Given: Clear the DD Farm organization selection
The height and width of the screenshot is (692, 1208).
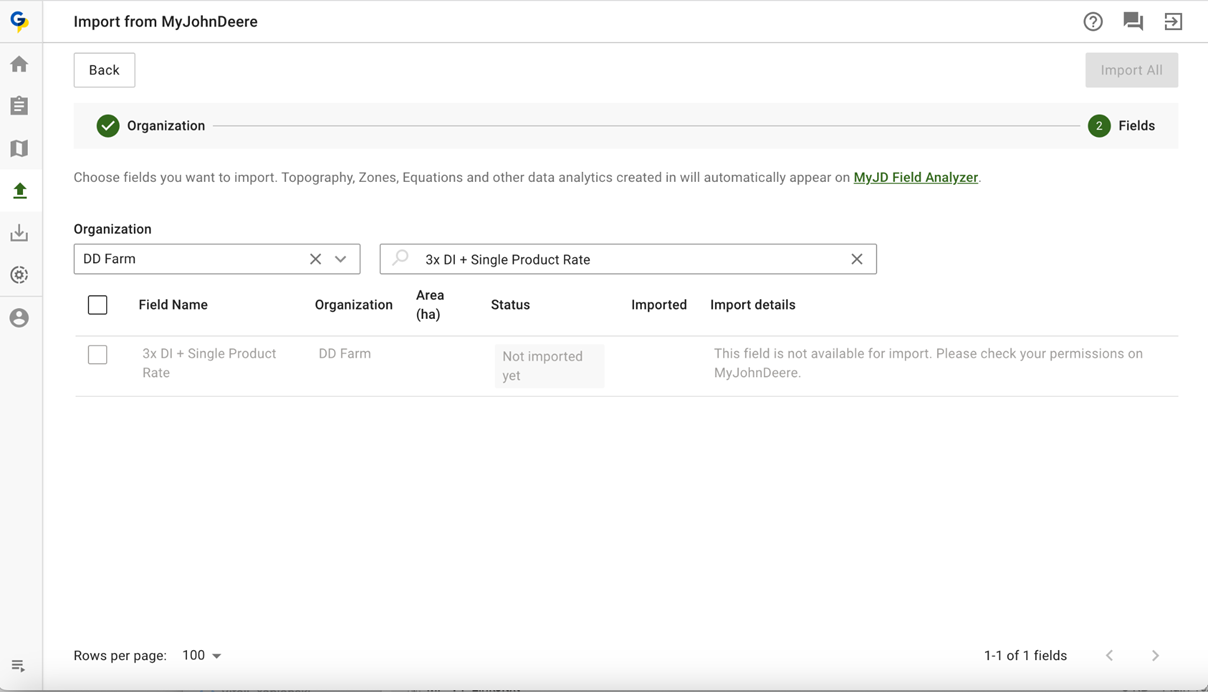Looking at the screenshot, I should pyautogui.click(x=315, y=259).
